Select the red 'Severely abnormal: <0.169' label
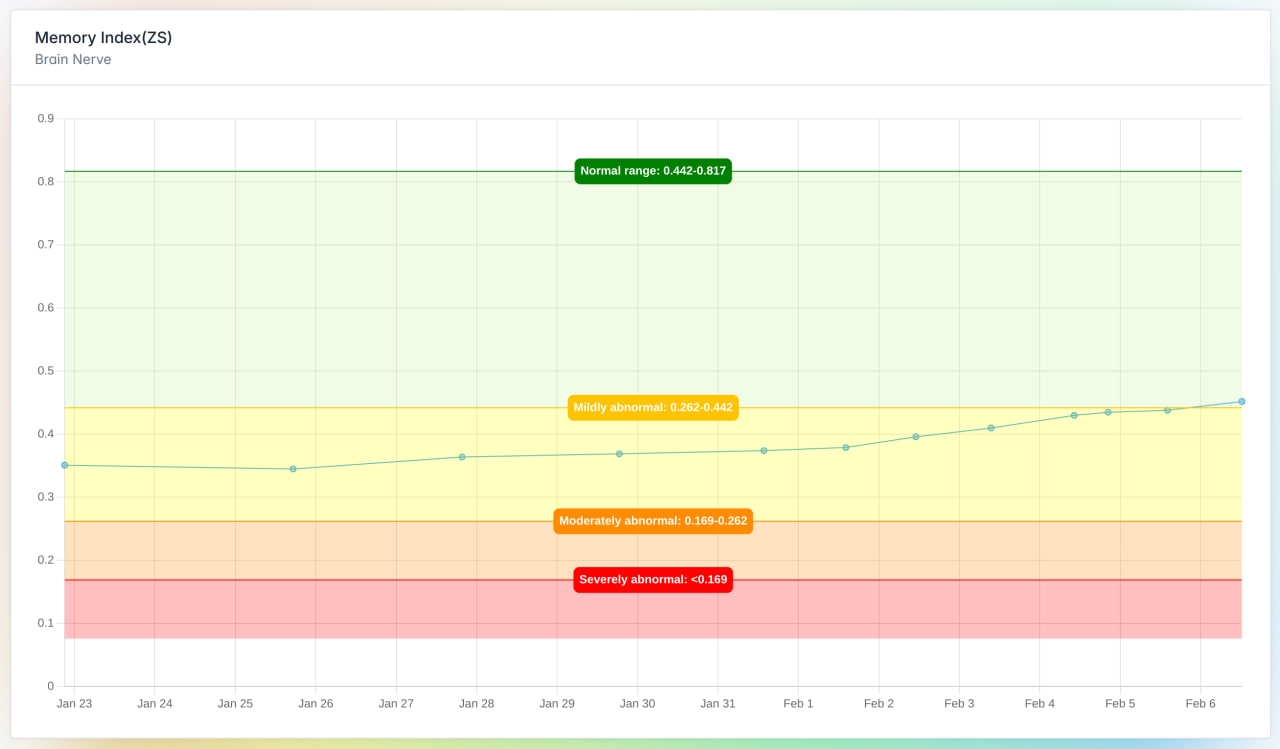The height and width of the screenshot is (749, 1280). coord(653,580)
